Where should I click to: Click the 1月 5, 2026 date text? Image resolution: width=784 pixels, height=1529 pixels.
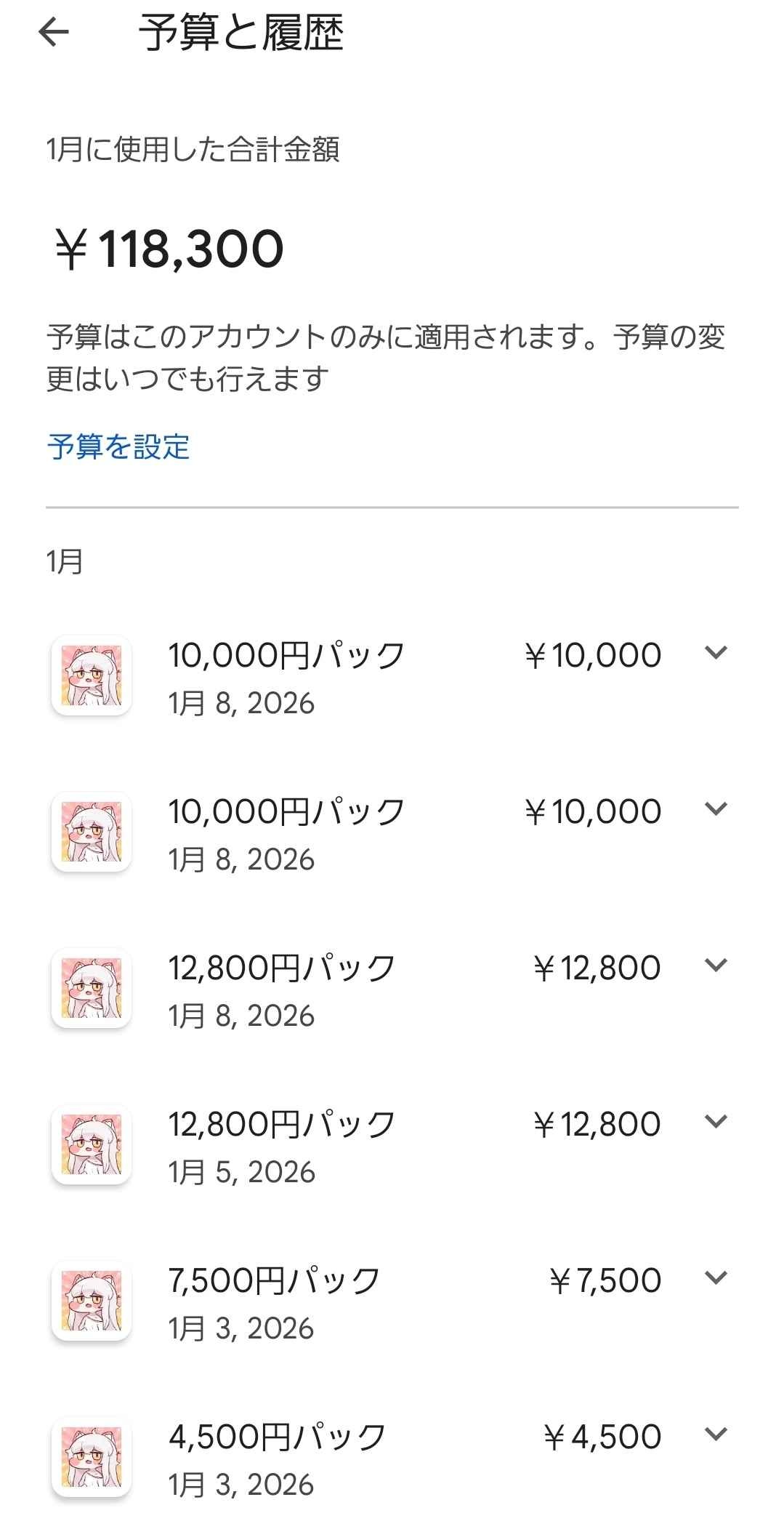[242, 1172]
